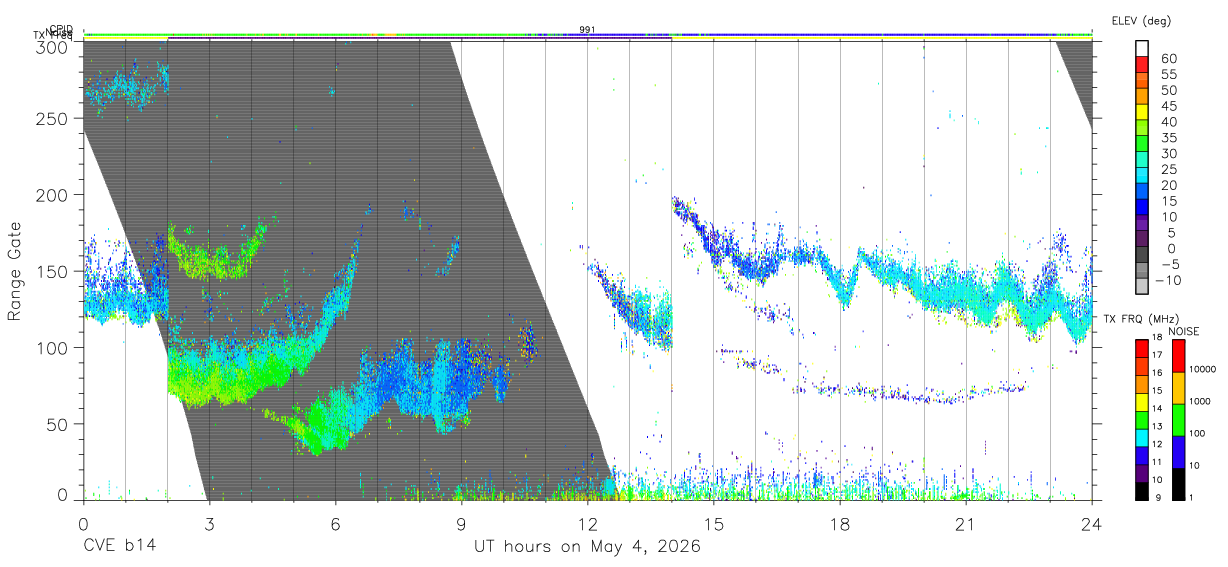
Task: Click the '12' hour label on x-axis
Action: tap(587, 524)
